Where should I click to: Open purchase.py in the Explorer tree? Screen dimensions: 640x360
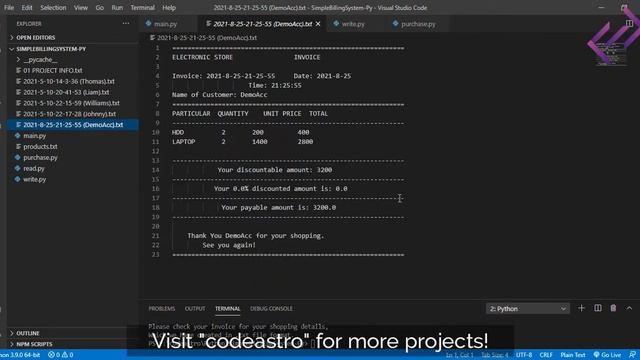pos(40,158)
